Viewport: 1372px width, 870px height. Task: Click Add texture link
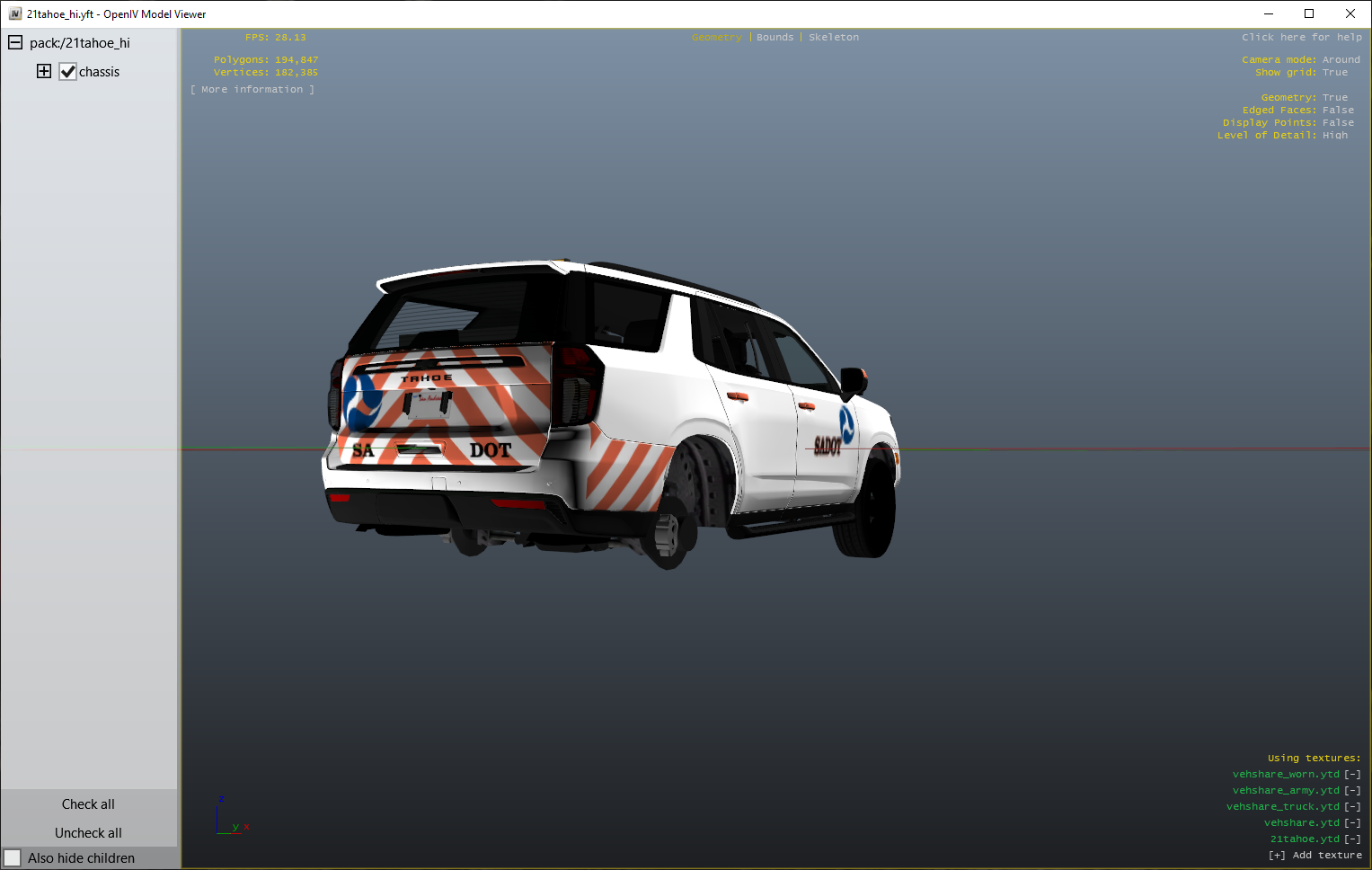tap(1315, 856)
